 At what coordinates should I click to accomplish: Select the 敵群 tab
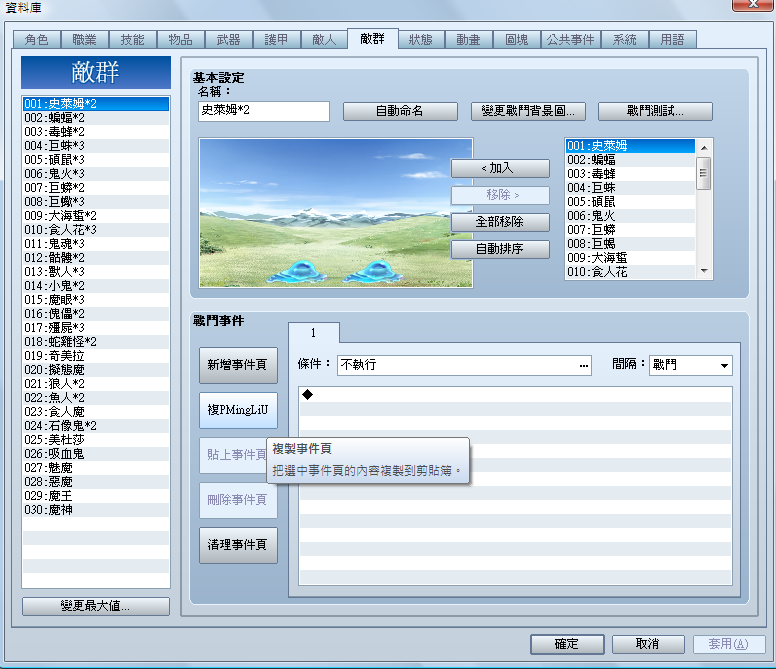point(372,39)
